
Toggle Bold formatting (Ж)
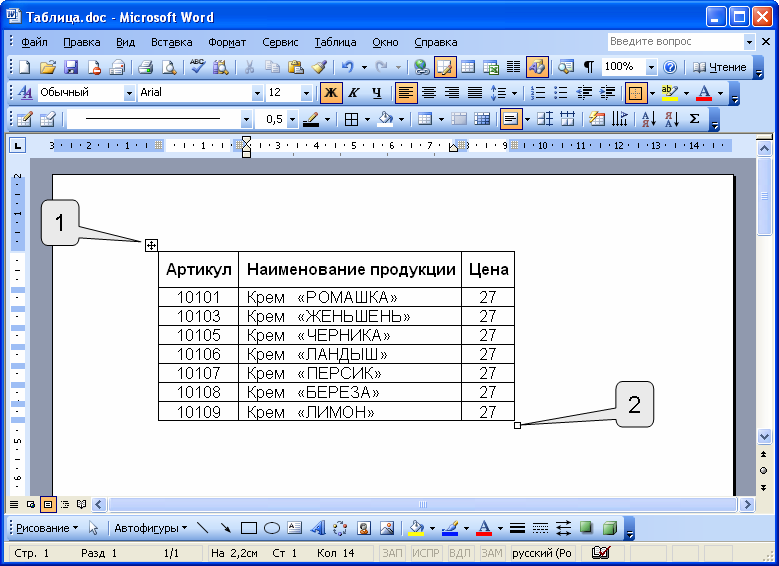pos(331,93)
